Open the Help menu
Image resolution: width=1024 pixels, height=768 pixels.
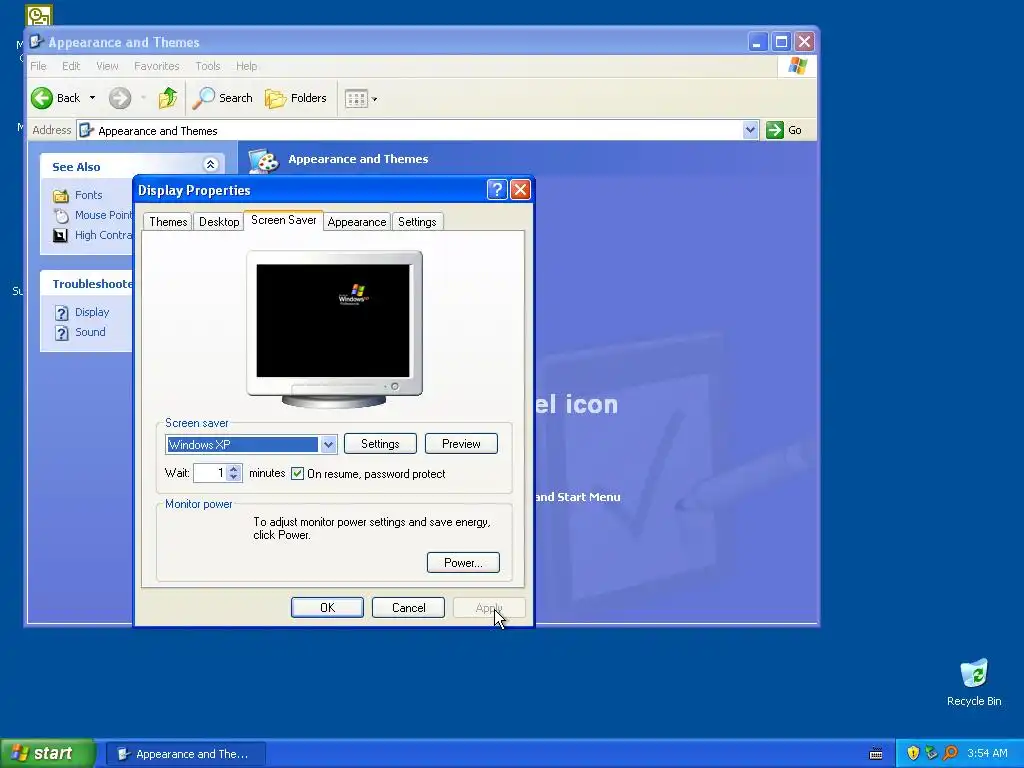coord(246,66)
